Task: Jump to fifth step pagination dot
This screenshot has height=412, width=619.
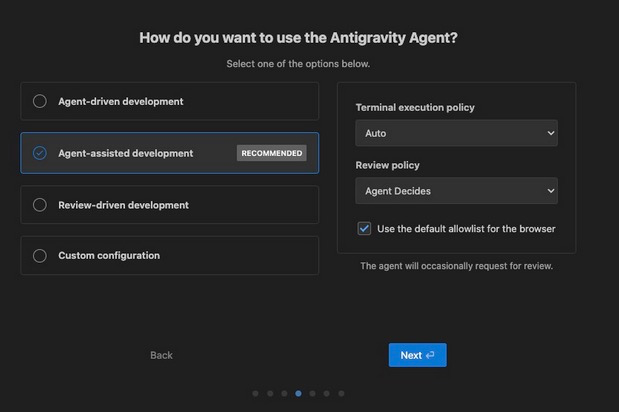Action: (x=312, y=393)
